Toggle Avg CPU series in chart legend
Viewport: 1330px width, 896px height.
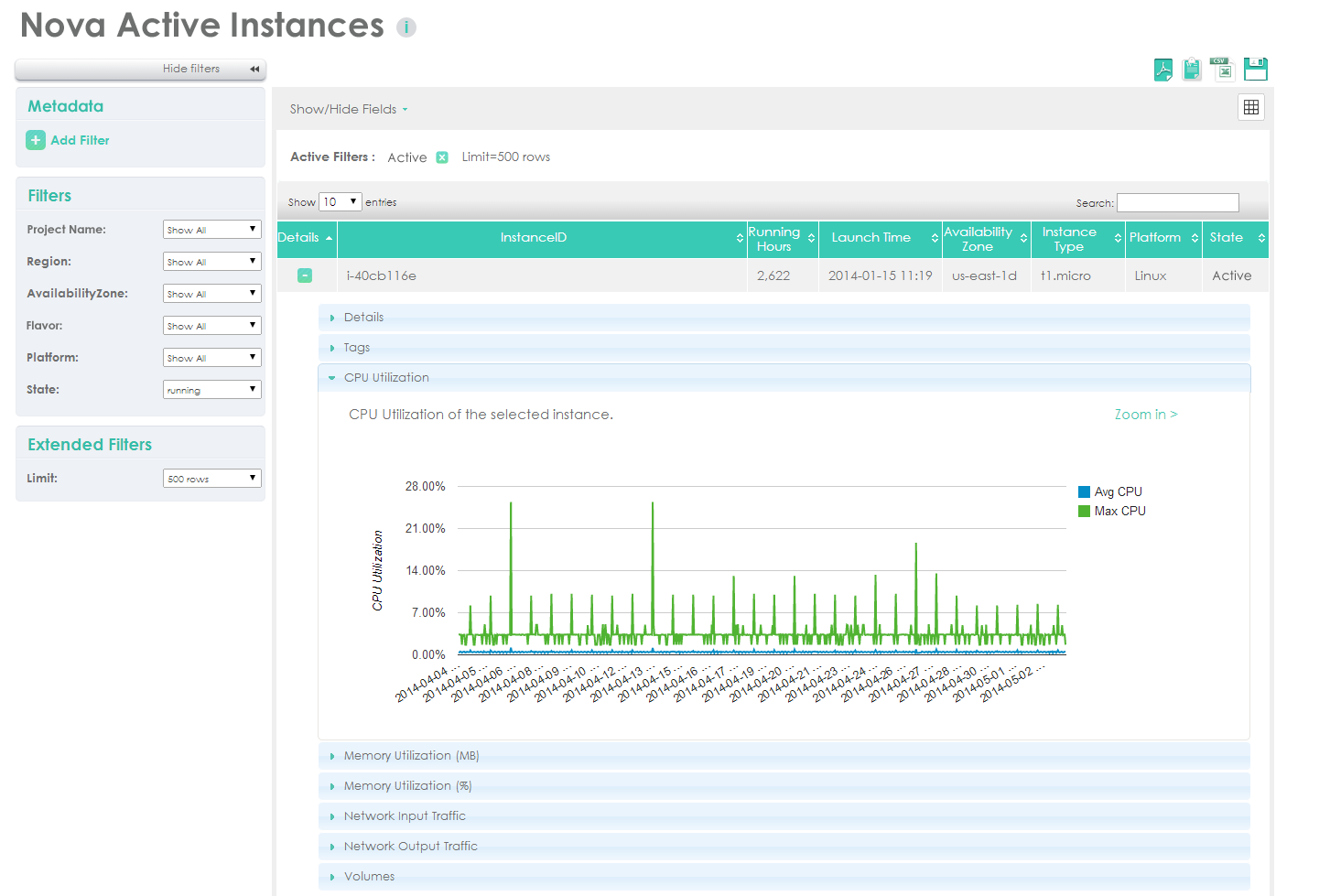pos(1109,492)
